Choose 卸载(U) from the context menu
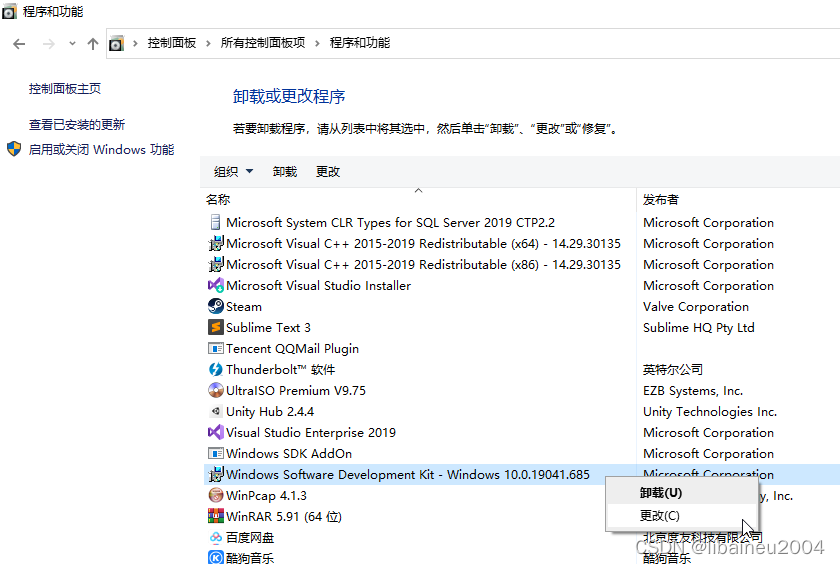This screenshot has width=840, height=564. click(682, 493)
